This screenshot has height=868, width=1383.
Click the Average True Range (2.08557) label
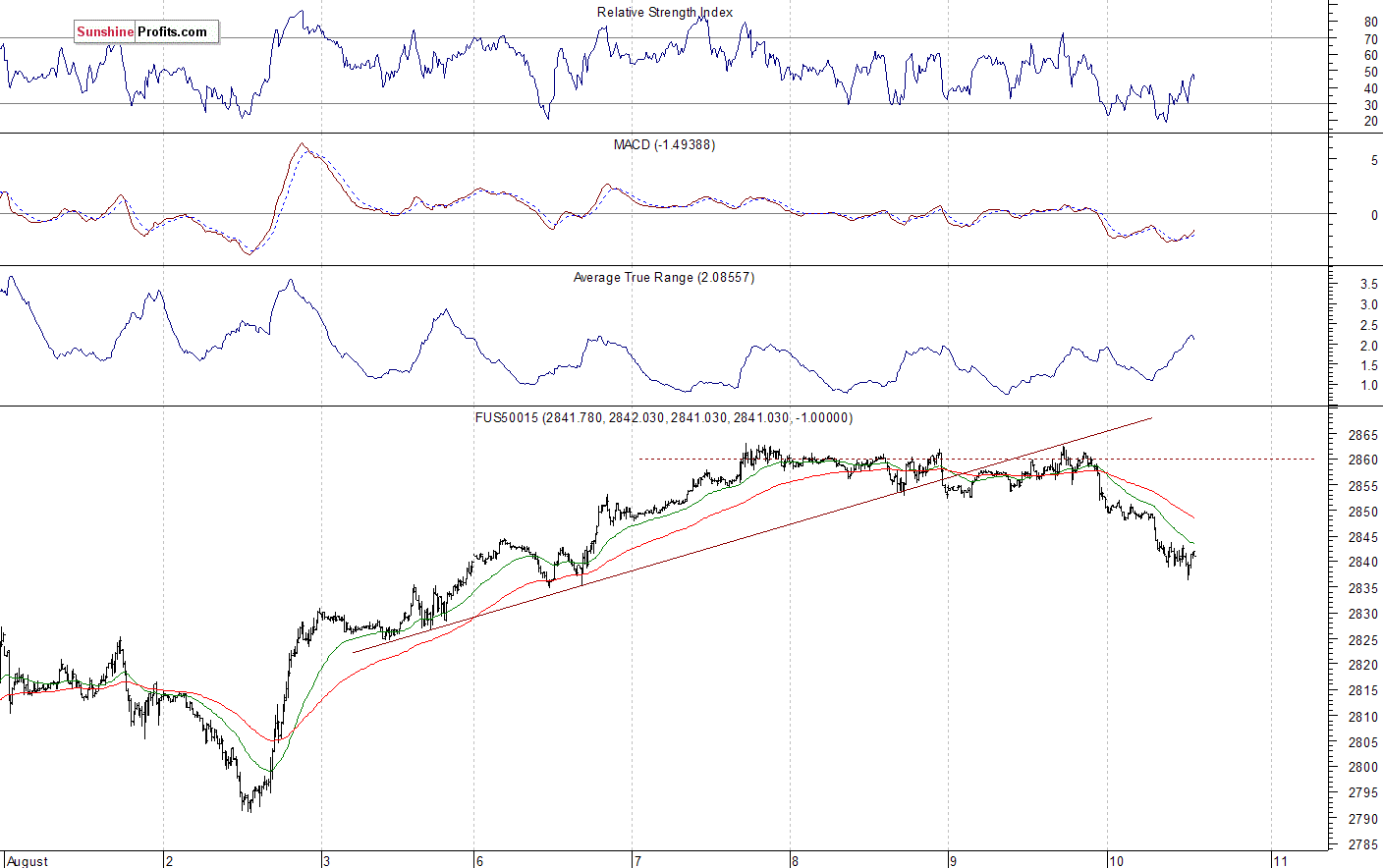point(664,278)
